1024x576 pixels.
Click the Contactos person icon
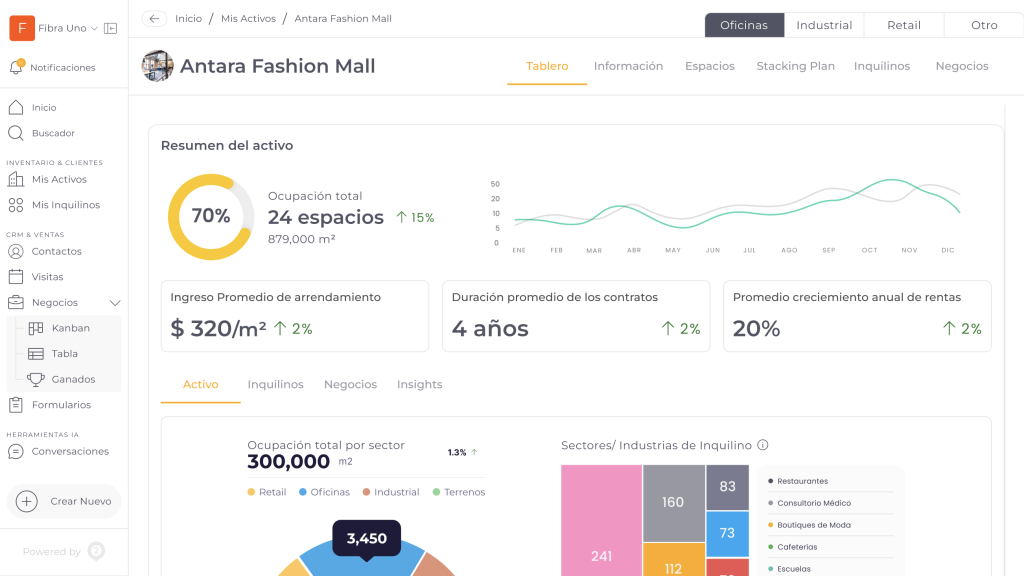click(x=16, y=251)
